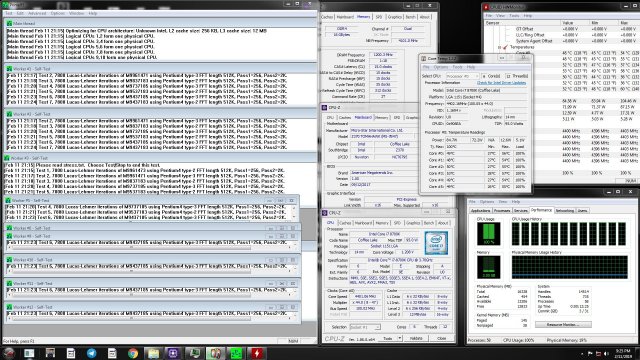Click the CPU Usage gauge in Task Manager
The height and width of the screenshot is (360, 640).
(x=489, y=234)
